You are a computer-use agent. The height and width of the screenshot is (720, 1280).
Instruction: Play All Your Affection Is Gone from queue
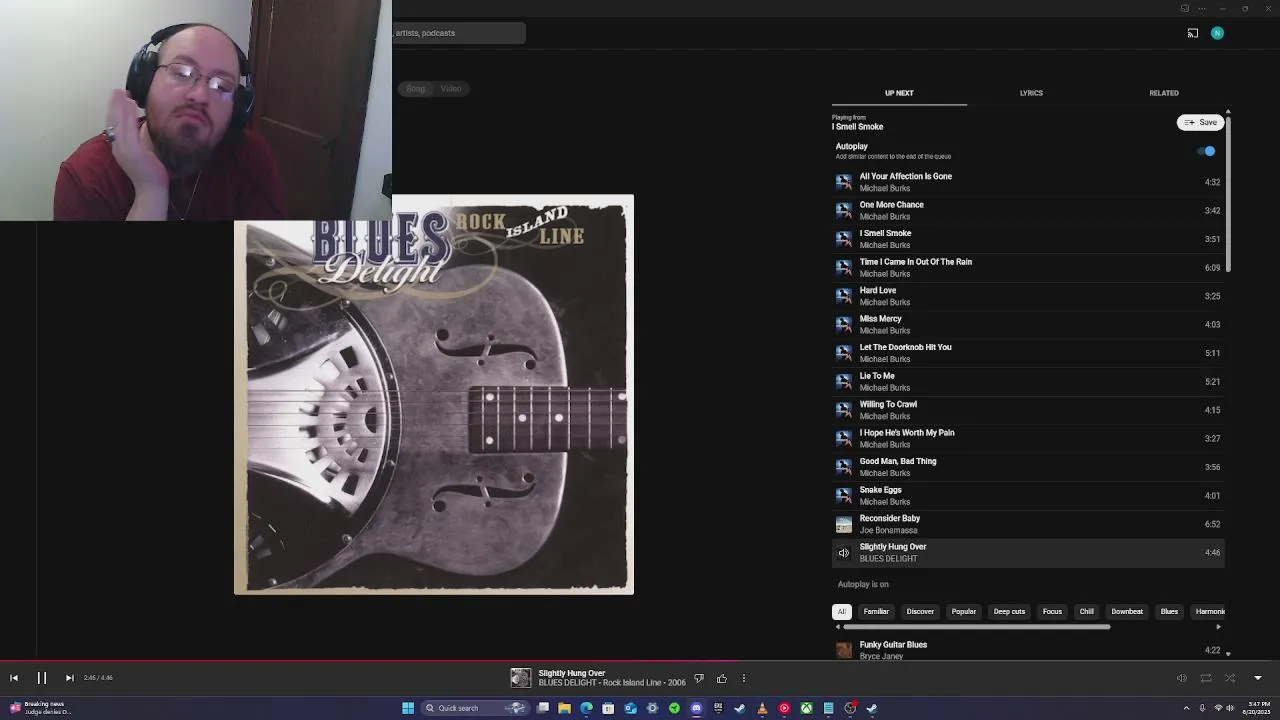pyautogui.click(x=1028, y=182)
